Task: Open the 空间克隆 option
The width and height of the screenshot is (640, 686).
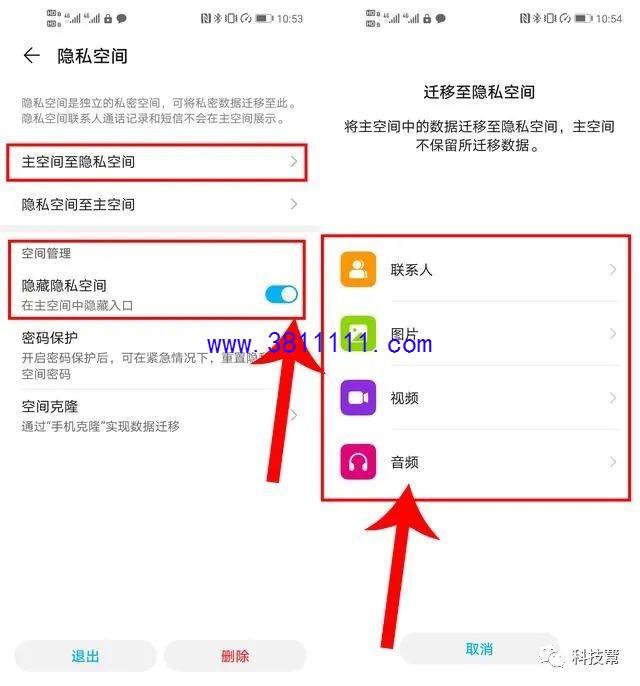Action: click(160, 415)
